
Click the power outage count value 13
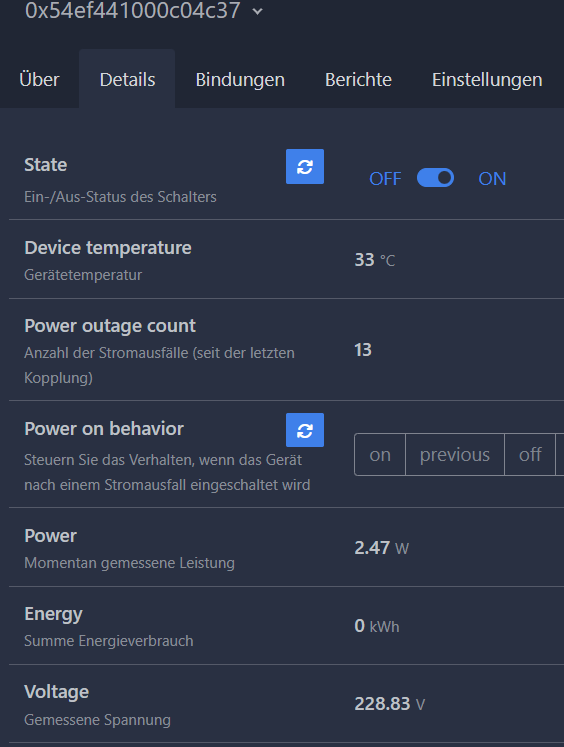[x=363, y=350]
